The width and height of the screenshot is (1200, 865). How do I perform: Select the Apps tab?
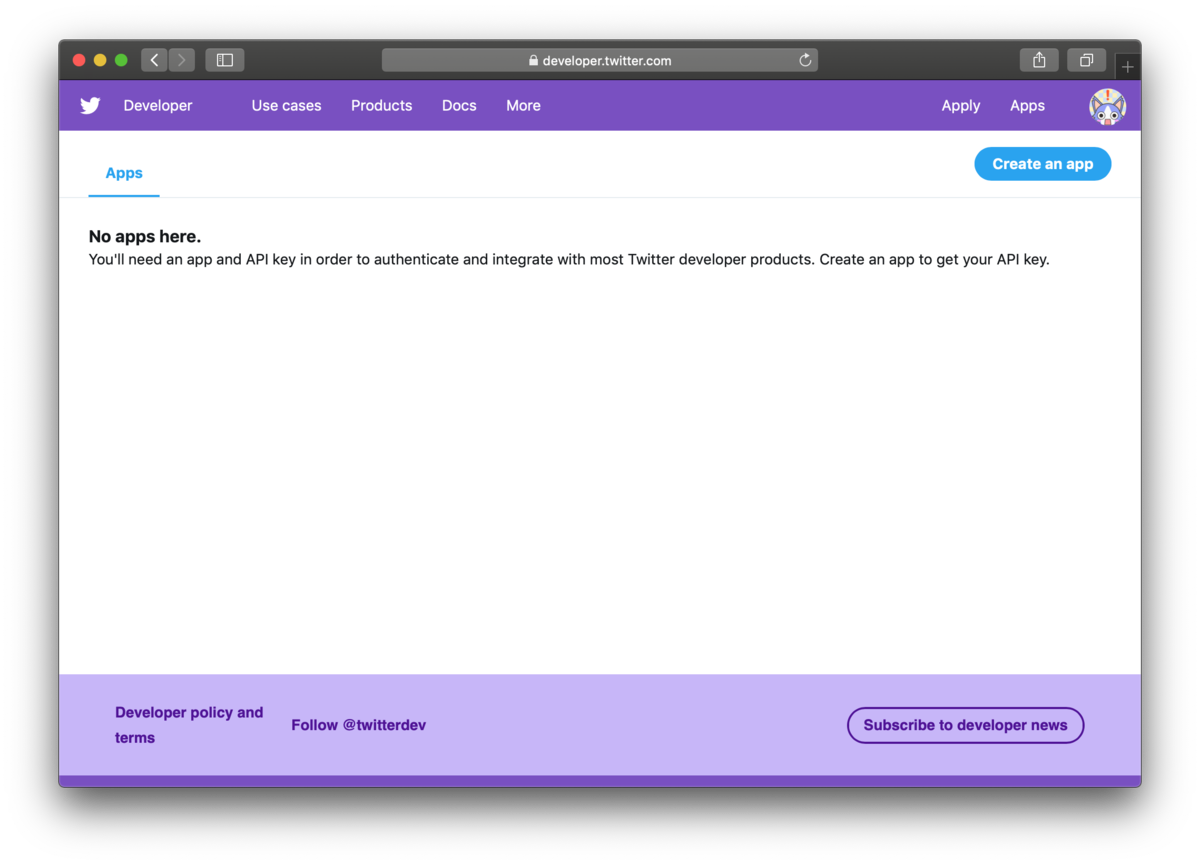click(124, 173)
